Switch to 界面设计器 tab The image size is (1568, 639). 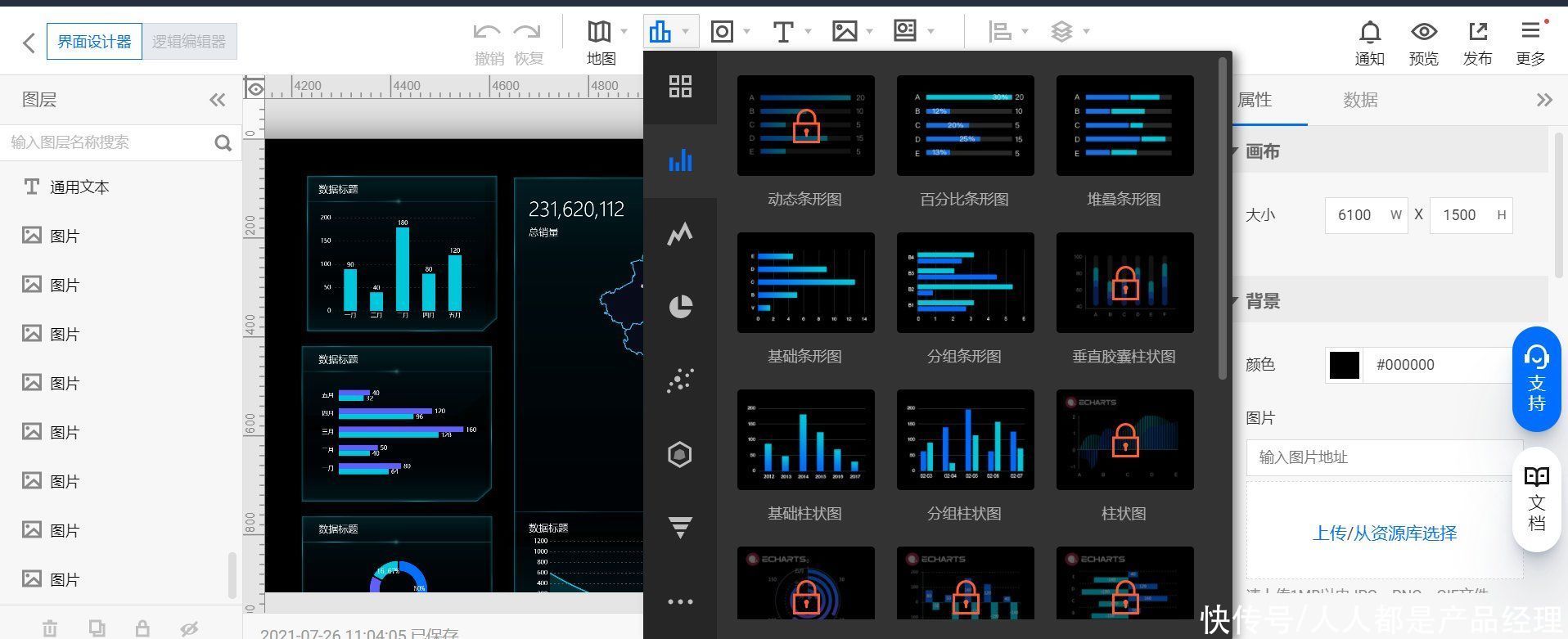pyautogui.click(x=94, y=41)
